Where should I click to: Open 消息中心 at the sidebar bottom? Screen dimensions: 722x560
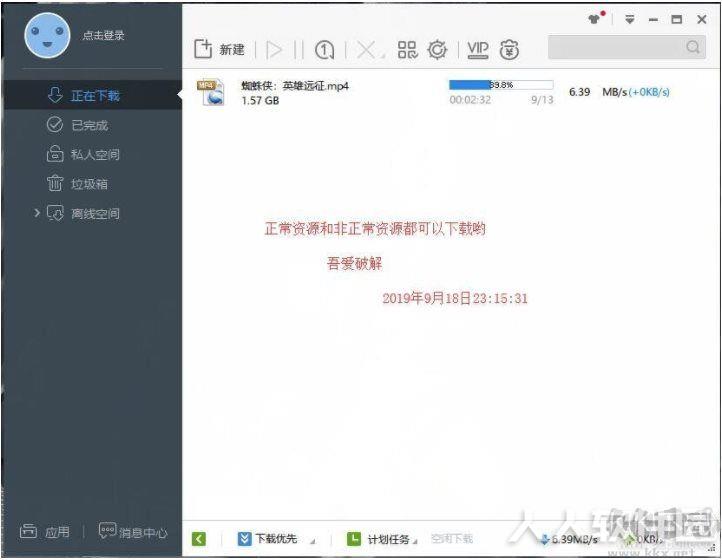(x=133, y=532)
